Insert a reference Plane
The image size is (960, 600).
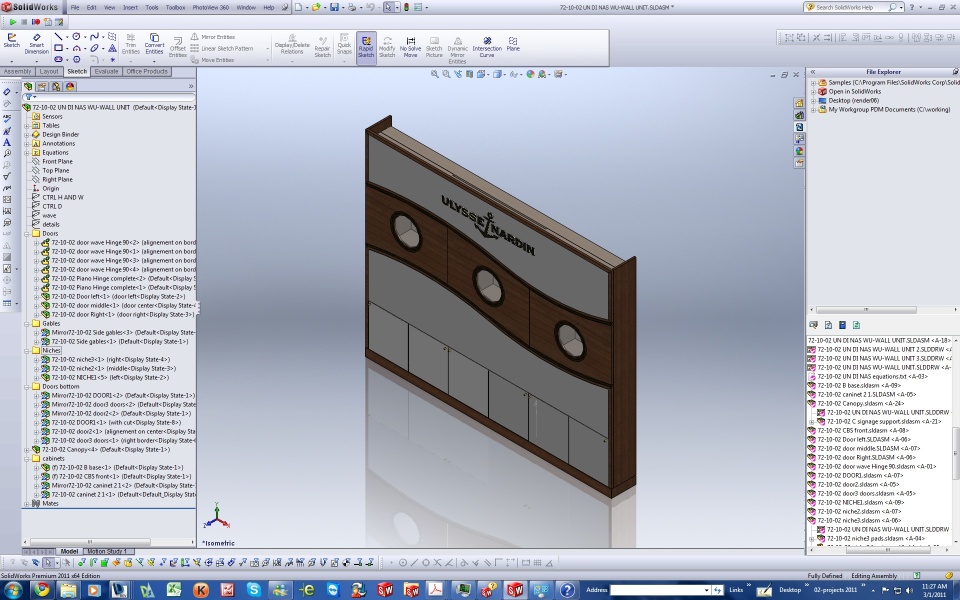coord(513,44)
